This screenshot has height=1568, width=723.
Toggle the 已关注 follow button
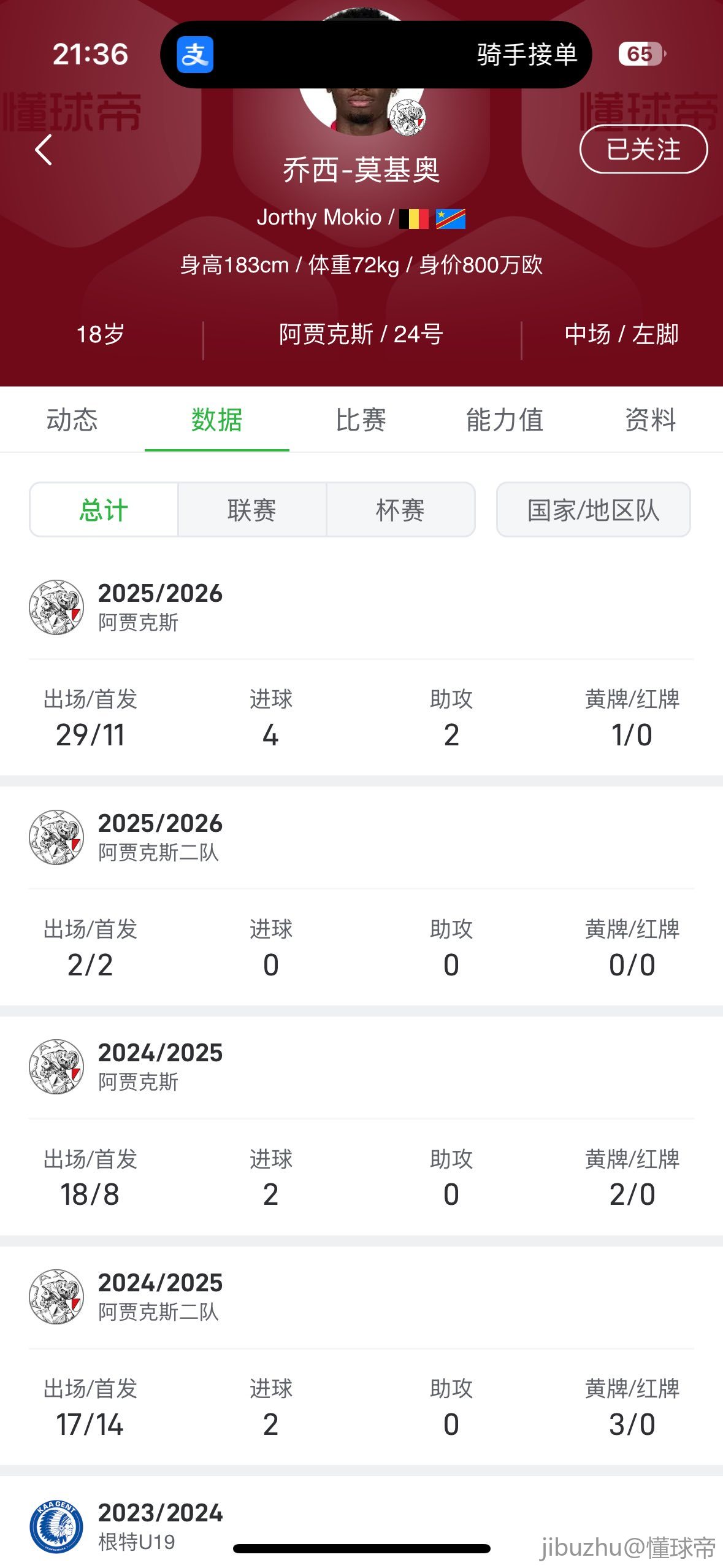pos(643,149)
